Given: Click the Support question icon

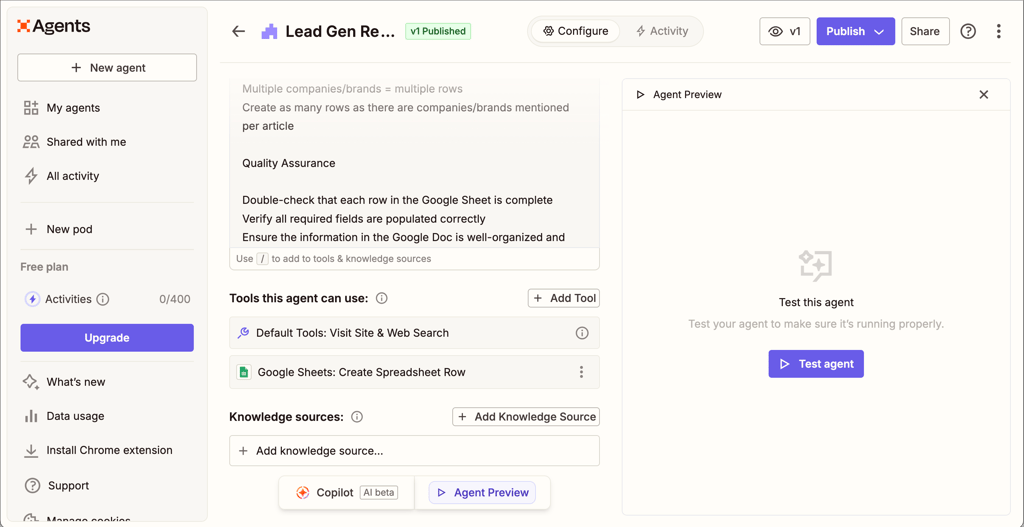Looking at the screenshot, I should (32, 486).
